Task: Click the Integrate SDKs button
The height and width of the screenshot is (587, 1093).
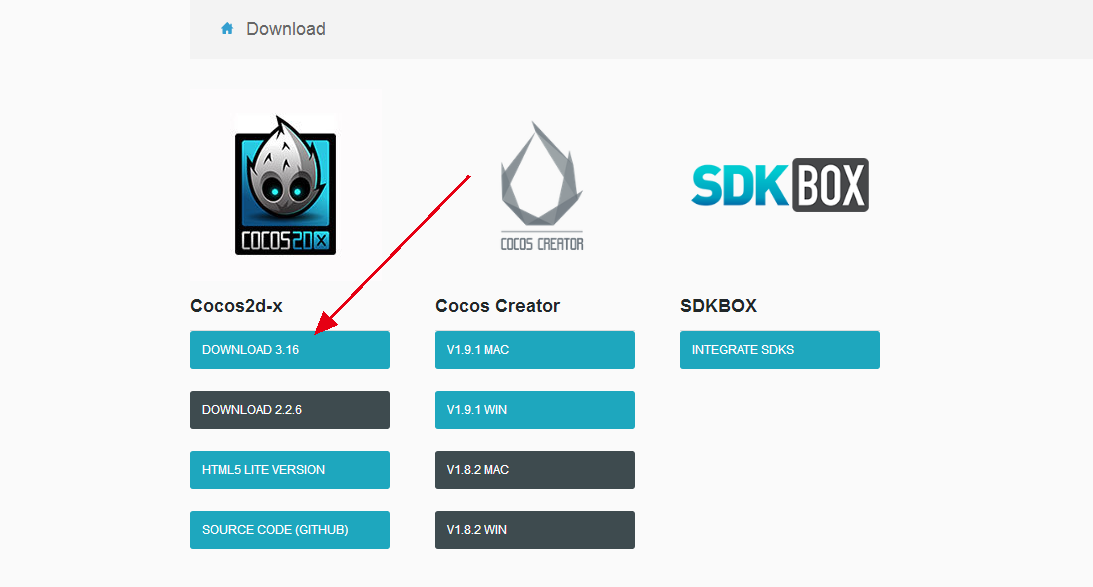Action: [779, 349]
